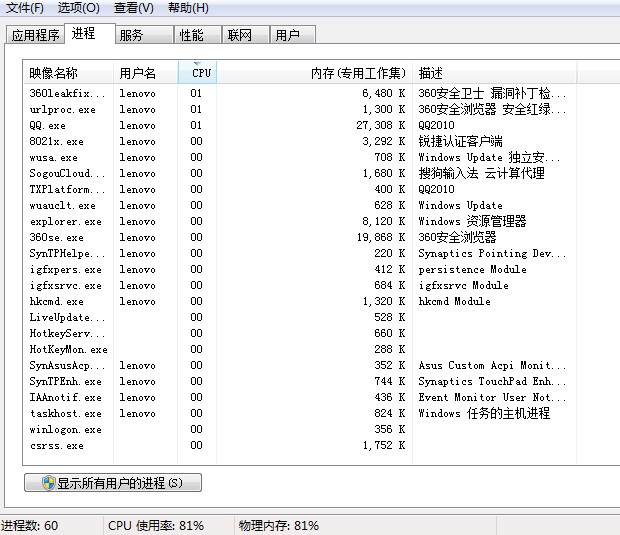Image resolution: width=620 pixels, height=535 pixels.
Task: Click 显示所有用户的进程(S) button
Action: (x=113, y=482)
